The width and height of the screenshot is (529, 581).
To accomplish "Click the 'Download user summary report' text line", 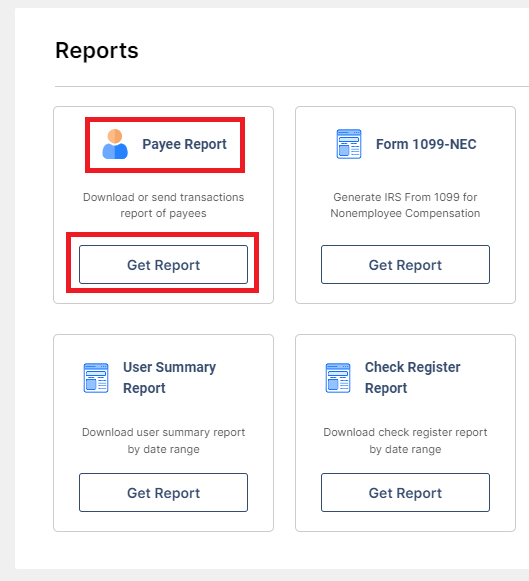I will tap(163, 432).
